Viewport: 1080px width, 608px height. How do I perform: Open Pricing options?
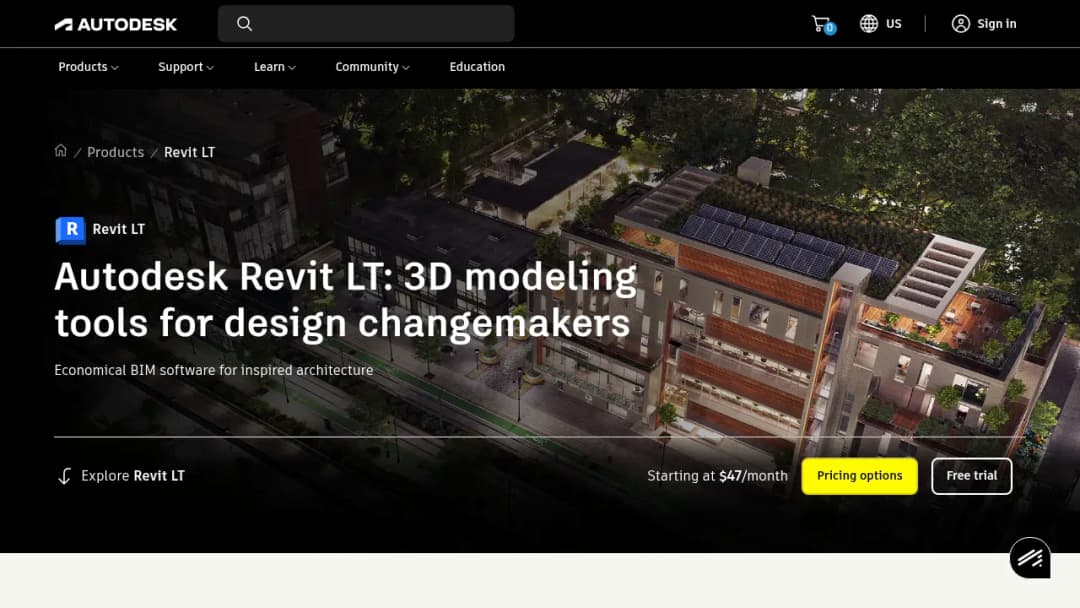point(859,476)
